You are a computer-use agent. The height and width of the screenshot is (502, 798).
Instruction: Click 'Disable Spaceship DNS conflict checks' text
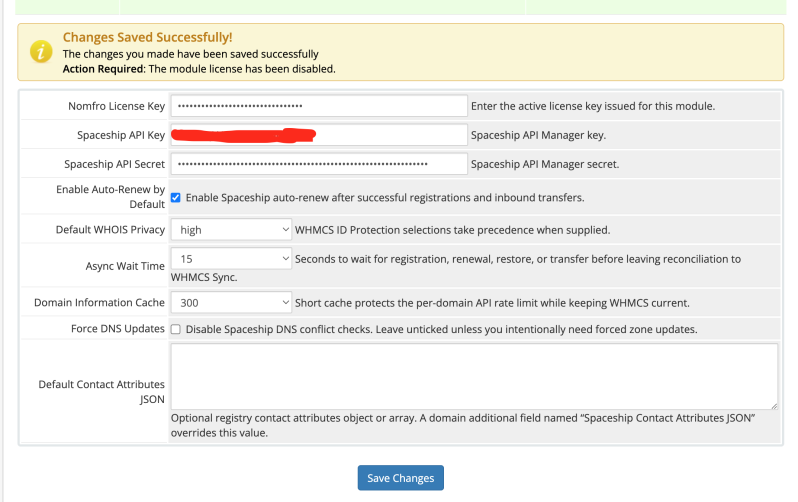(x=441, y=329)
